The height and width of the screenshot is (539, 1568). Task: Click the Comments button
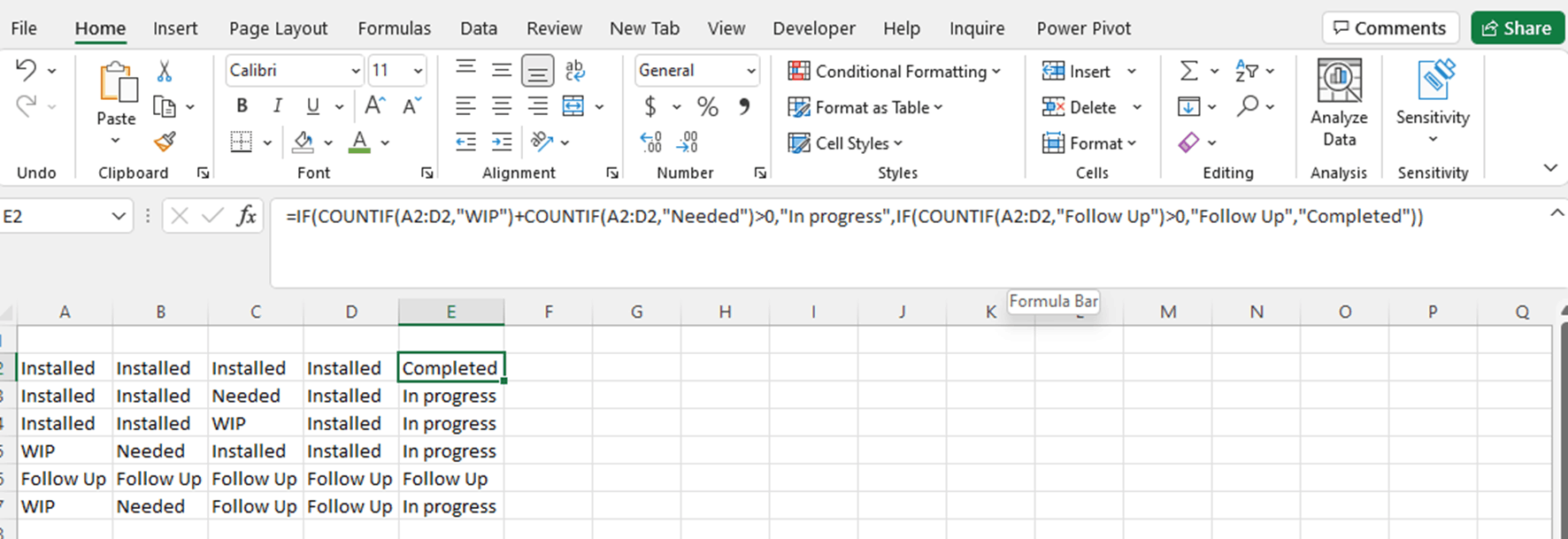click(1390, 28)
